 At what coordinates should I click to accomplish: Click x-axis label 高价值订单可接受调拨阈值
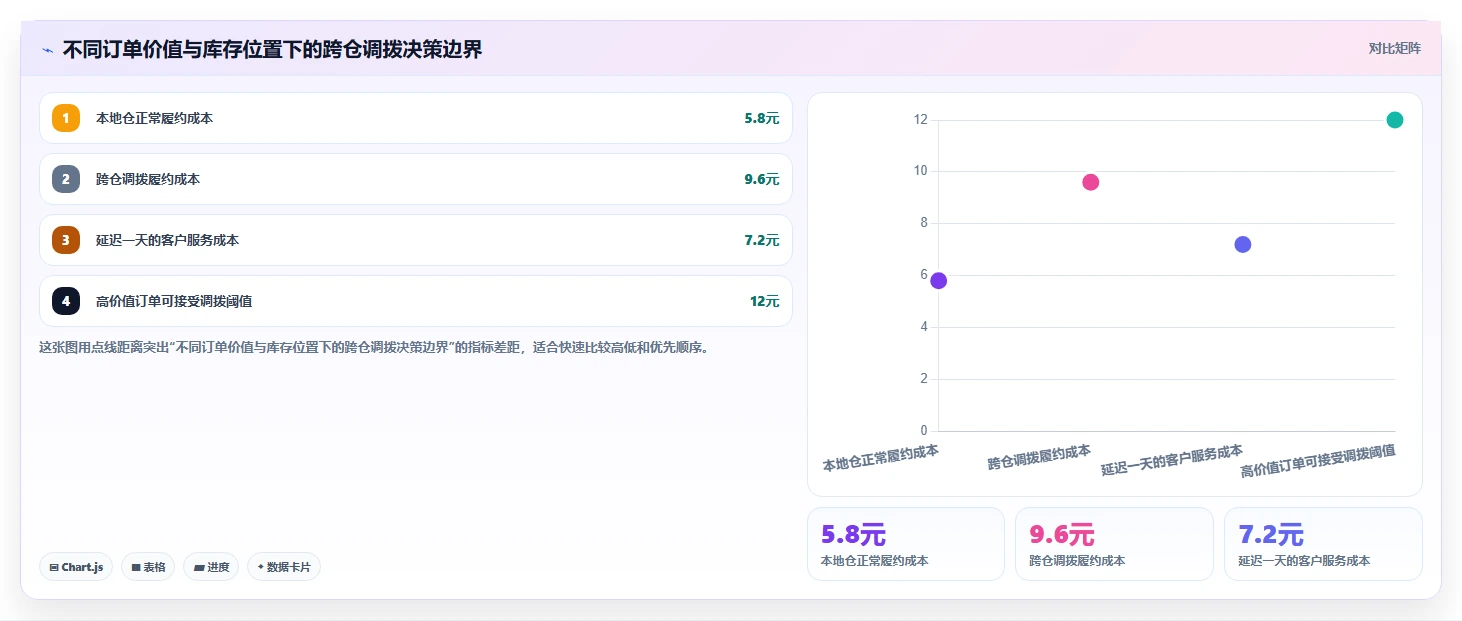pyautogui.click(x=1318, y=461)
